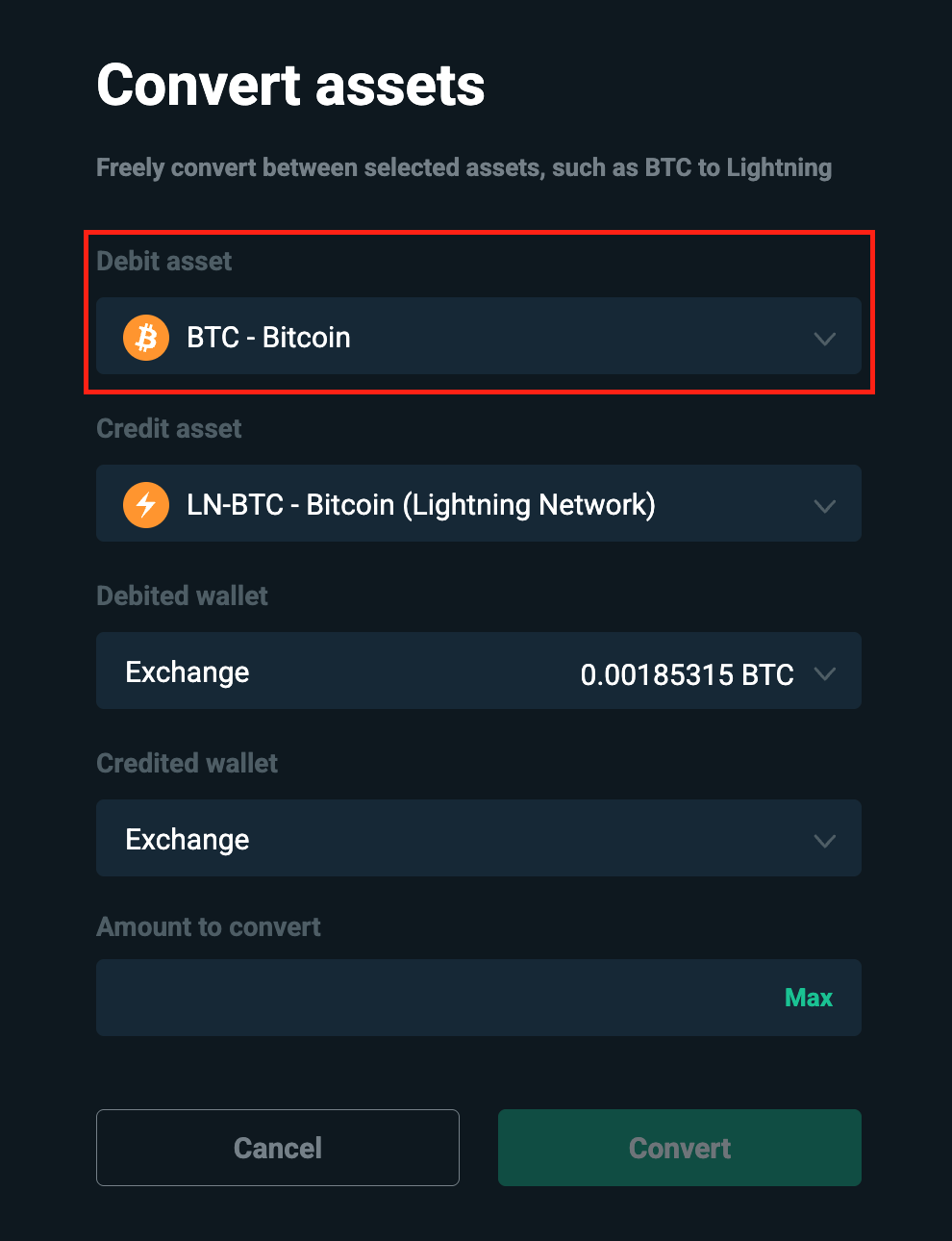The image size is (952, 1241).
Task: Open the BTC - Bitcoin dropdown
Action: point(479,336)
